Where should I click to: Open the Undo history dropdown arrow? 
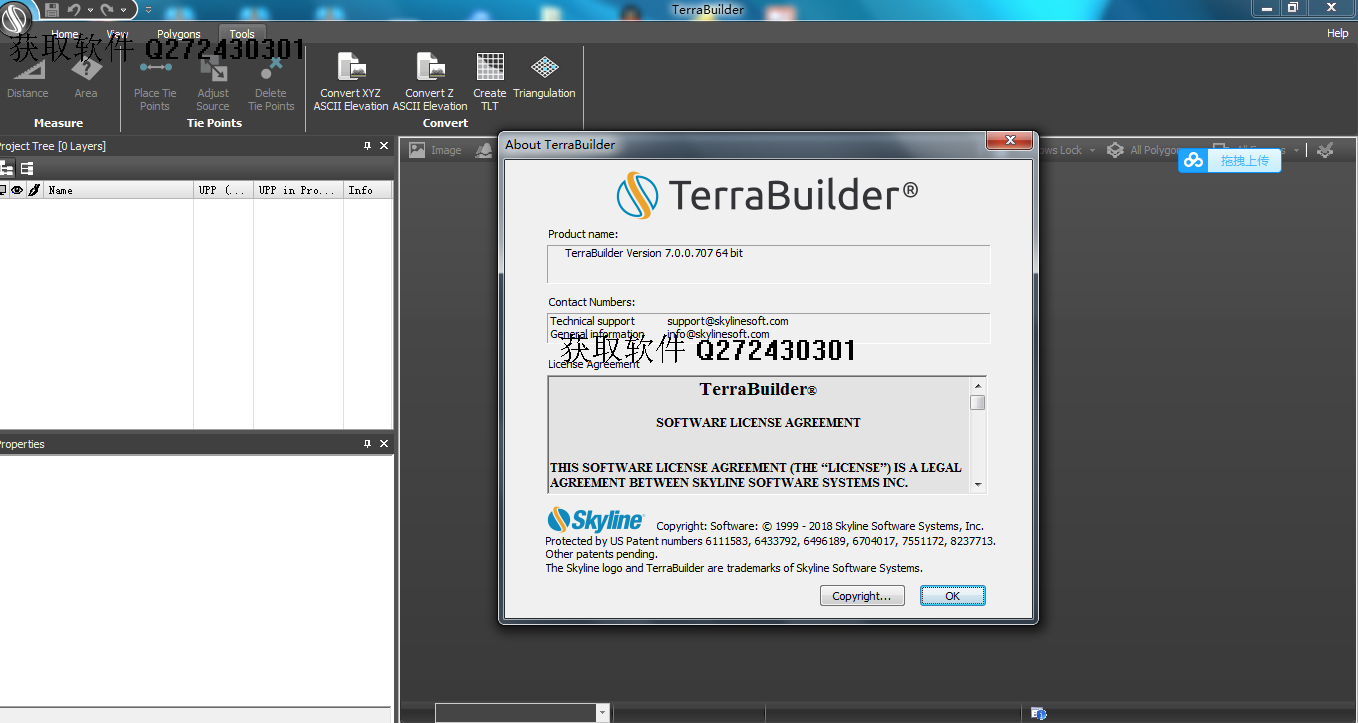[x=90, y=10]
